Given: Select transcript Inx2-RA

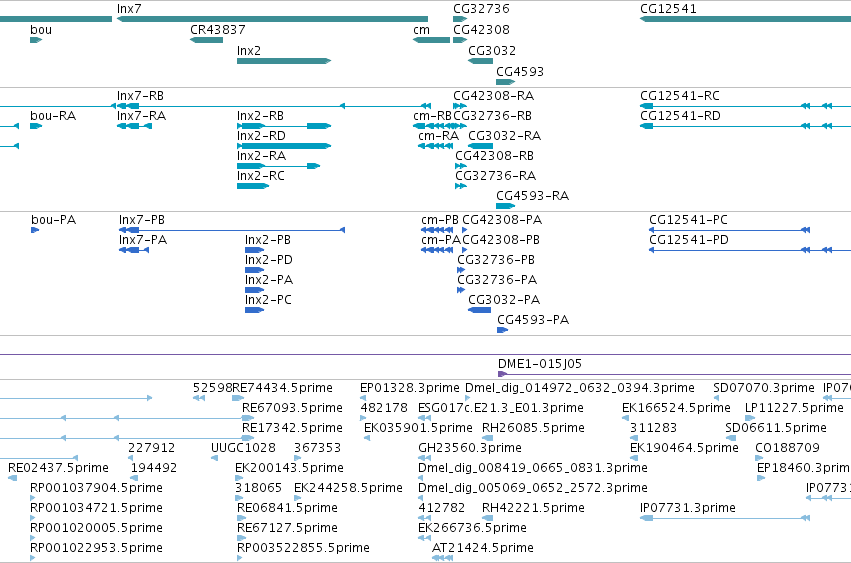Looking at the screenshot, I should (261, 156).
